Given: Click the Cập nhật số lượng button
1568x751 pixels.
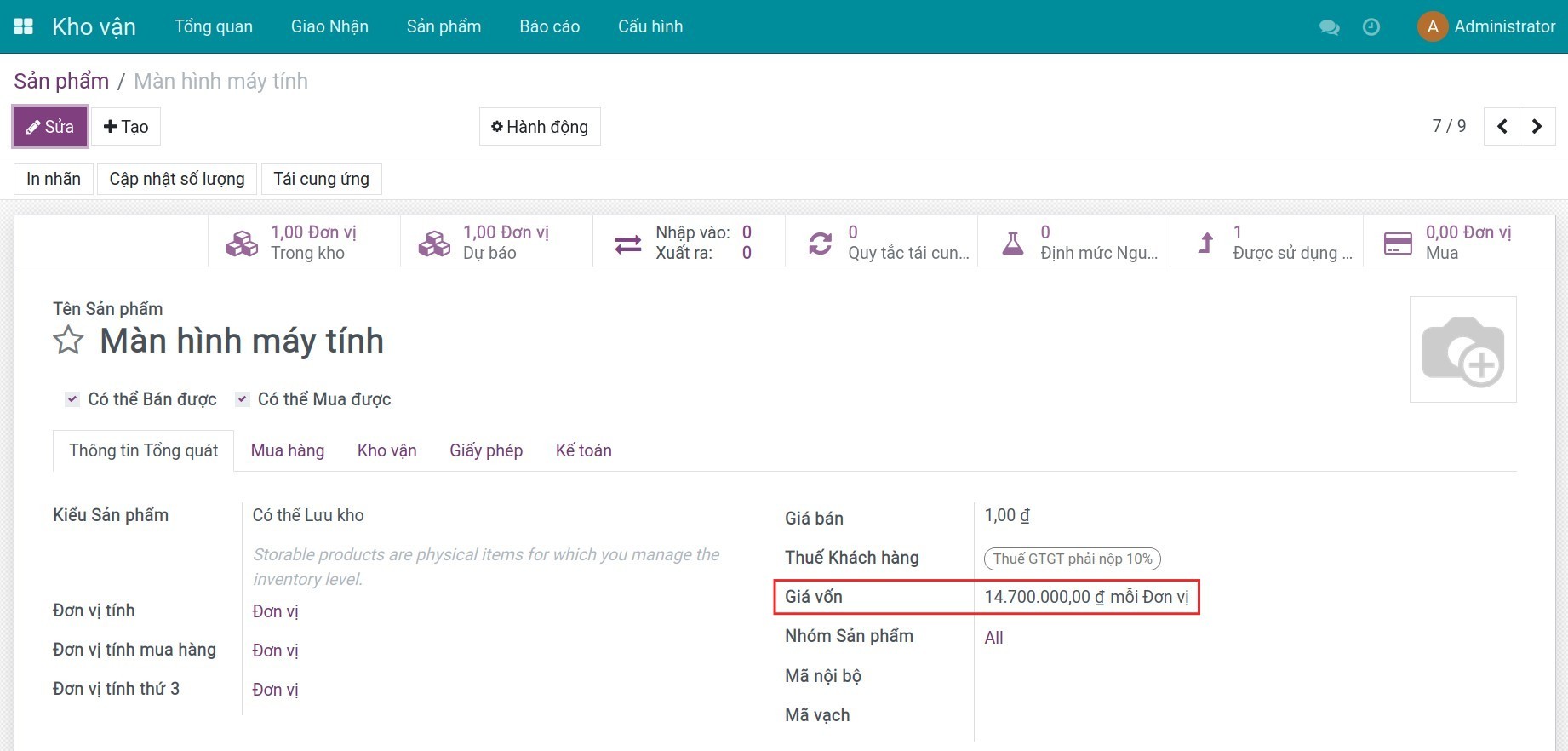Looking at the screenshot, I should pos(177,179).
